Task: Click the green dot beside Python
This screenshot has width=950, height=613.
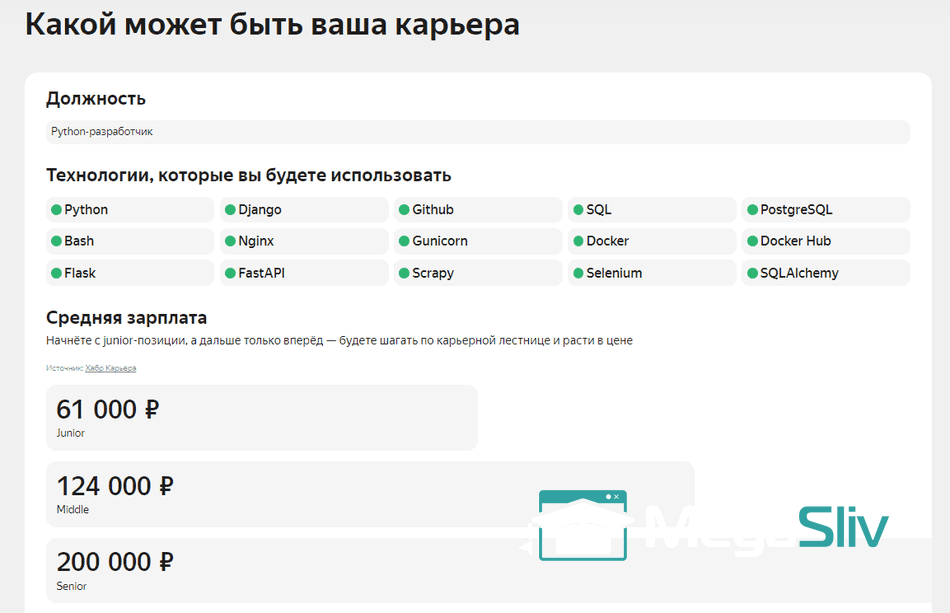Action: coord(57,210)
